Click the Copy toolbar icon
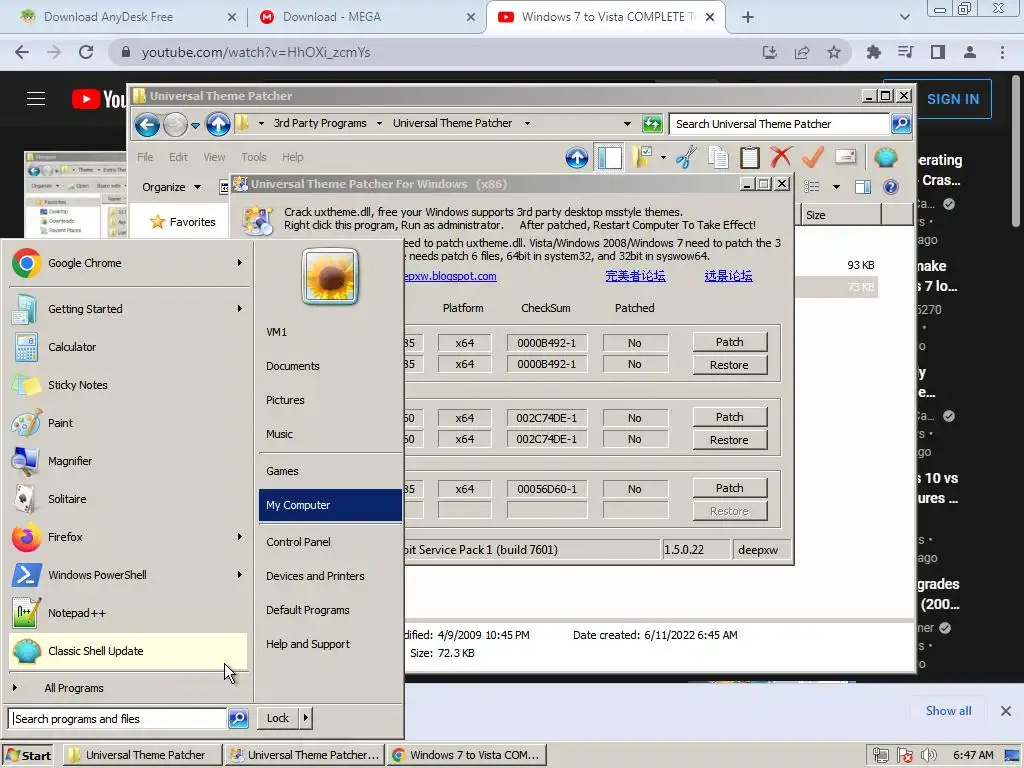Image resolution: width=1024 pixels, height=768 pixels. pos(718,157)
